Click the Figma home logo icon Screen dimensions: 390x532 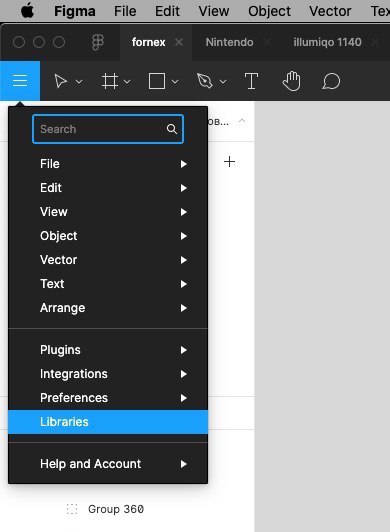pyautogui.click(x=98, y=42)
